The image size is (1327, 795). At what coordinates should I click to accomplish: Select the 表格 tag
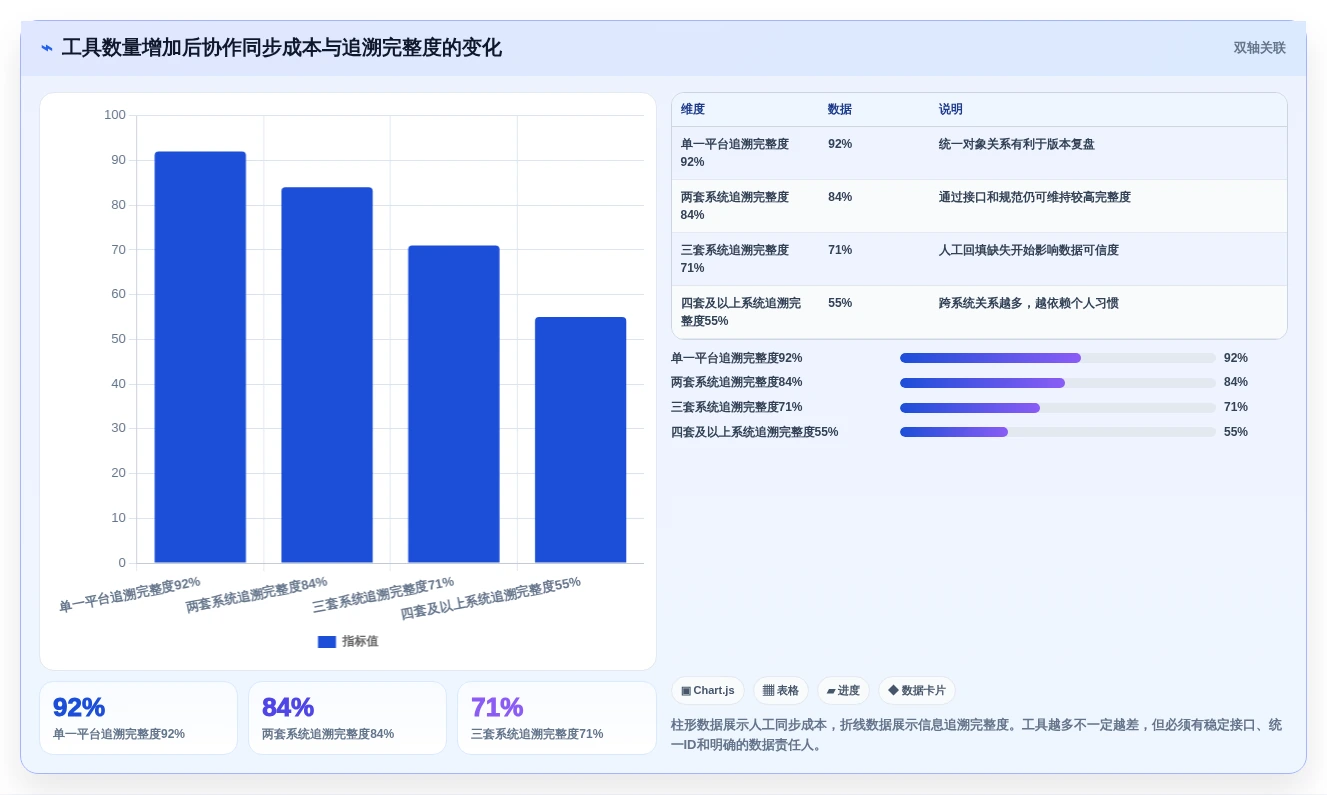click(x=781, y=691)
